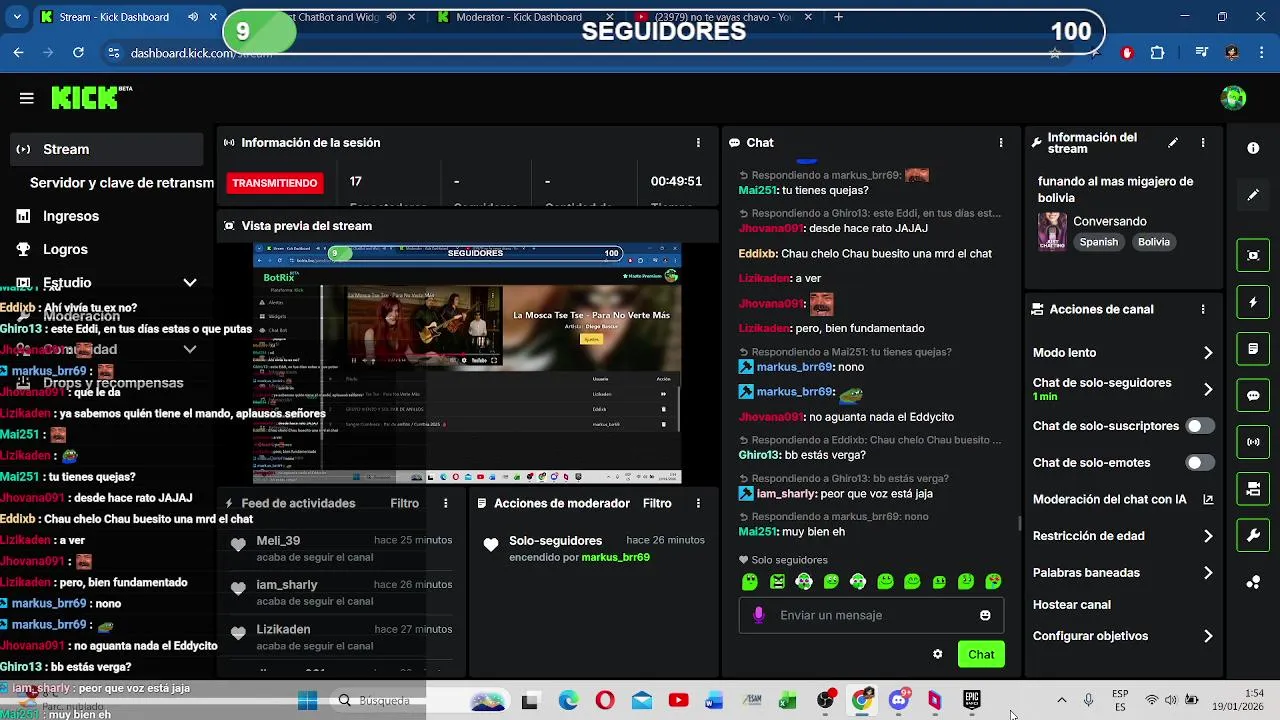This screenshot has height=720, width=1280.
Task: Open three-dot menu of Acciones de canal
Action: 1203,310
